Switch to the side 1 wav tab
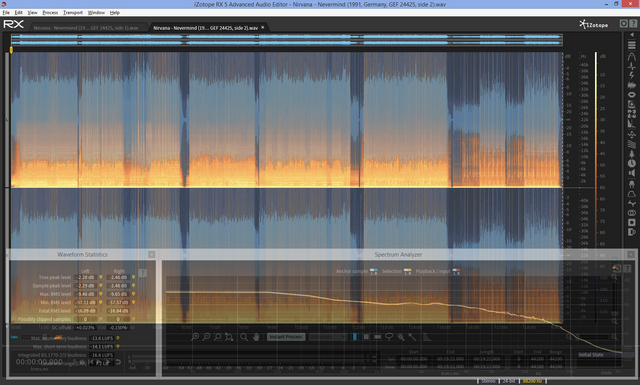 pos(86,28)
